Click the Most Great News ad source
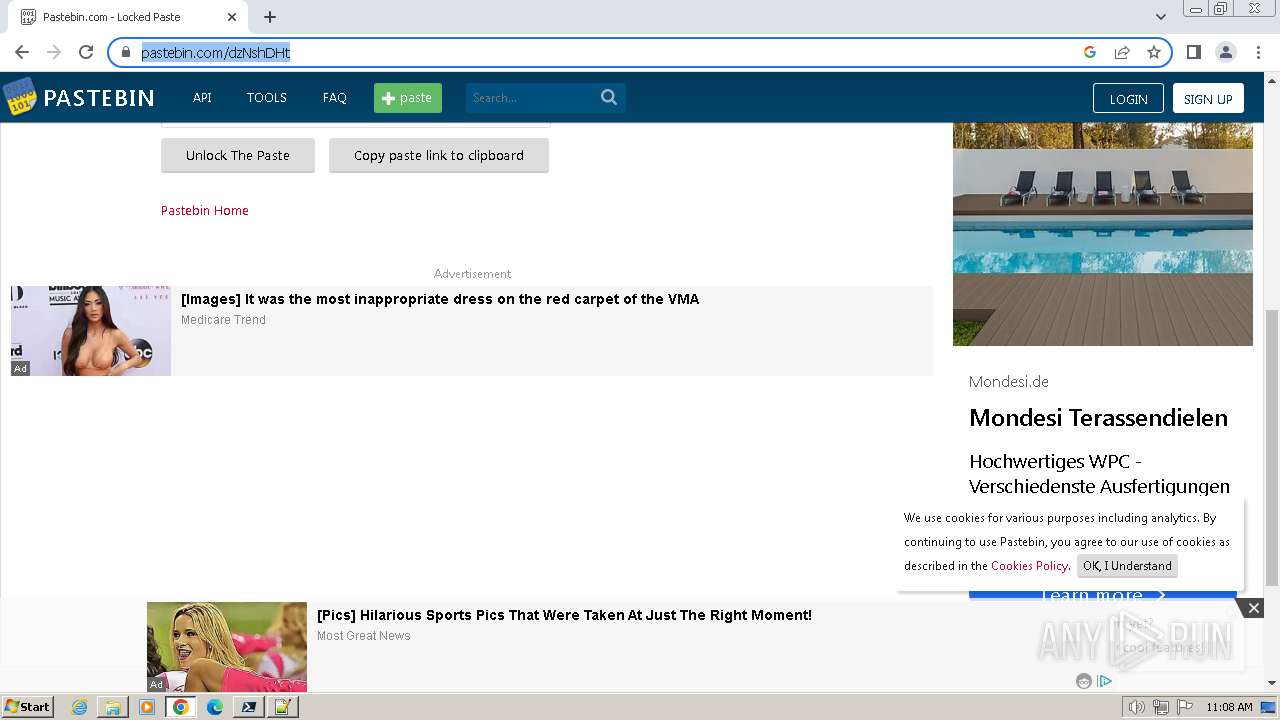The width and height of the screenshot is (1280, 720). tap(364, 636)
